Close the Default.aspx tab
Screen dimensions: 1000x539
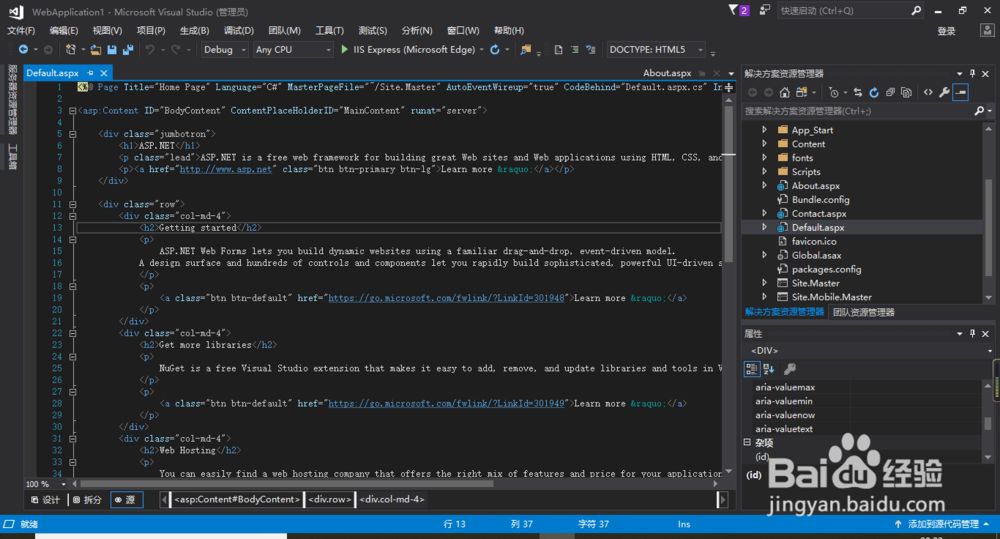(x=104, y=73)
